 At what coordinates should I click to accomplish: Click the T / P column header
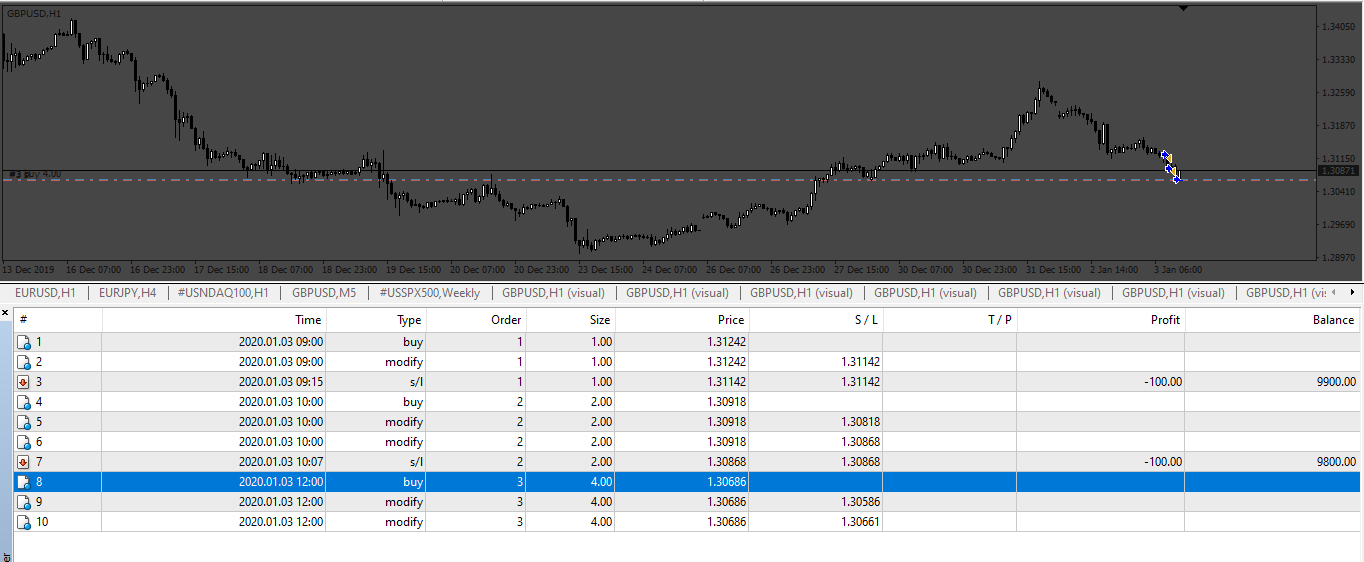click(950, 320)
